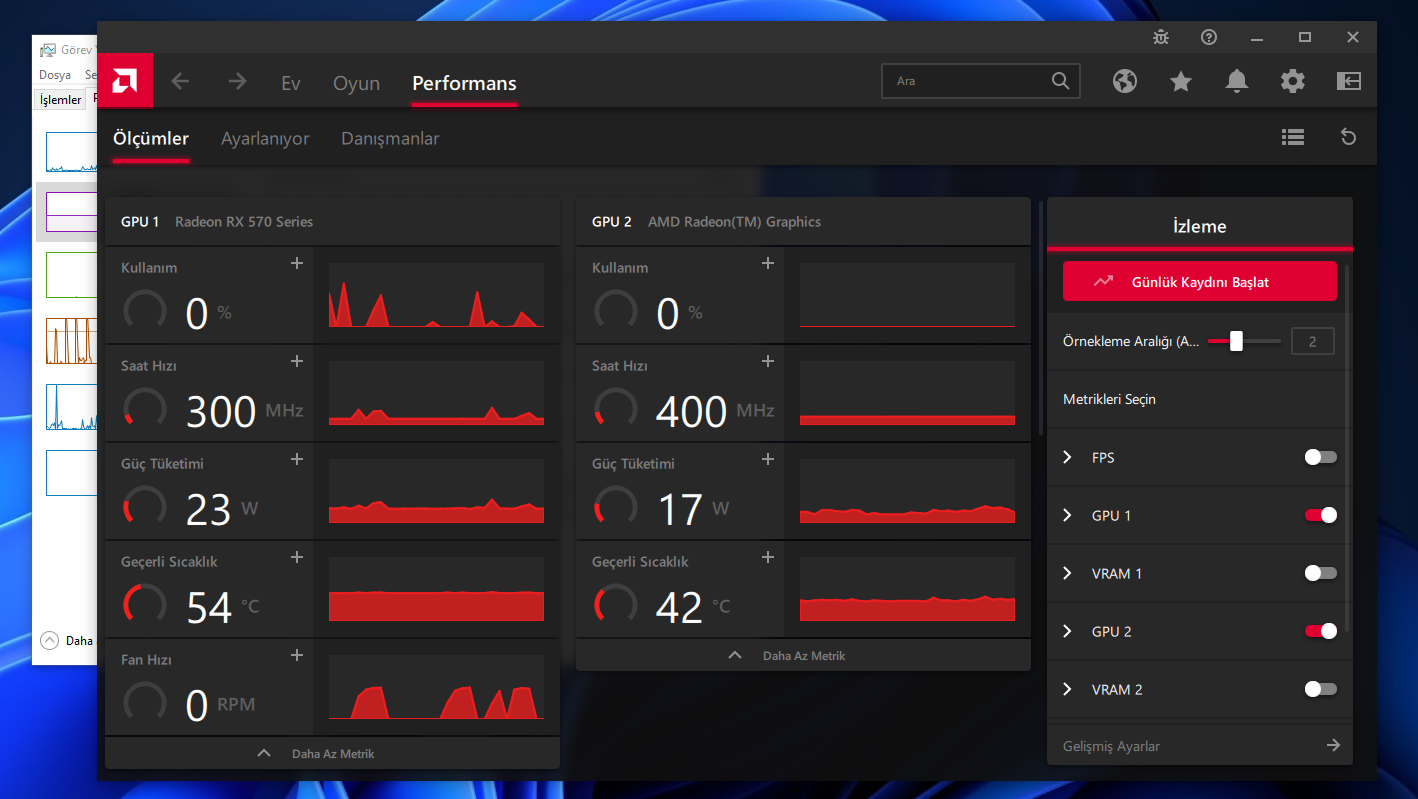Select the Performans tab
The height and width of the screenshot is (799, 1418).
(465, 83)
